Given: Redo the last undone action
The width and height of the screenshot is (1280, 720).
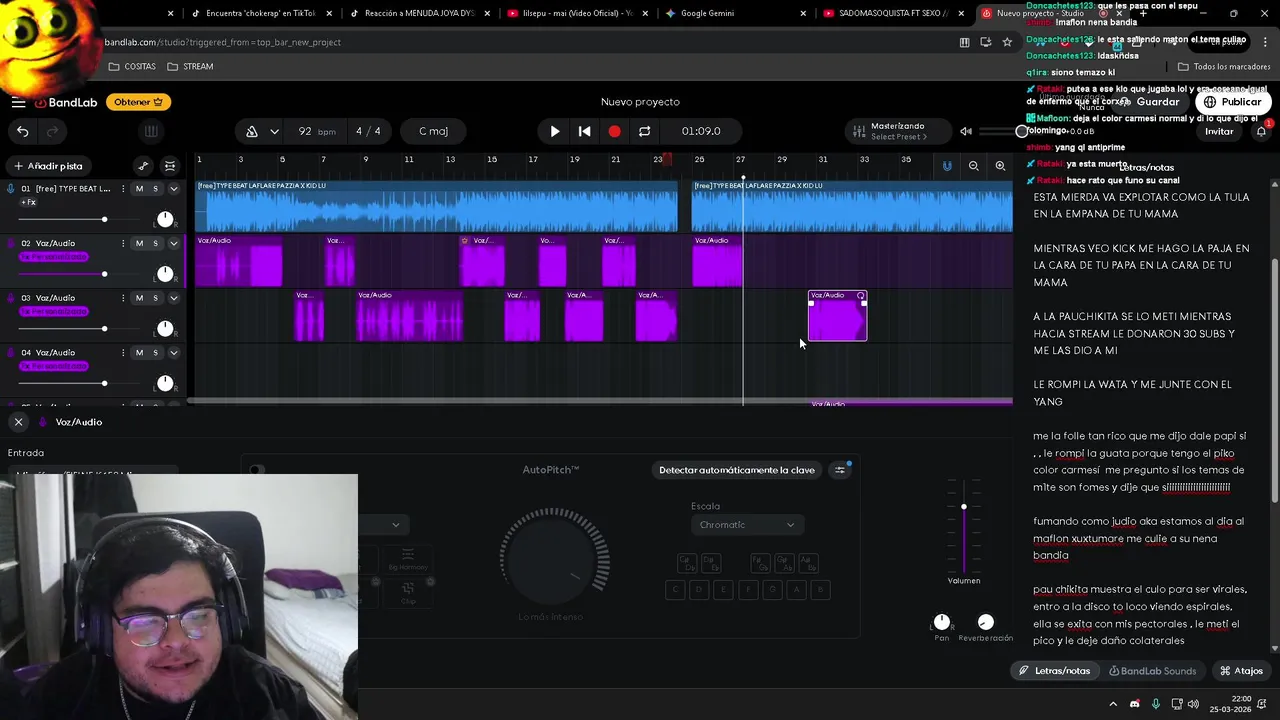Looking at the screenshot, I should pos(52,131).
